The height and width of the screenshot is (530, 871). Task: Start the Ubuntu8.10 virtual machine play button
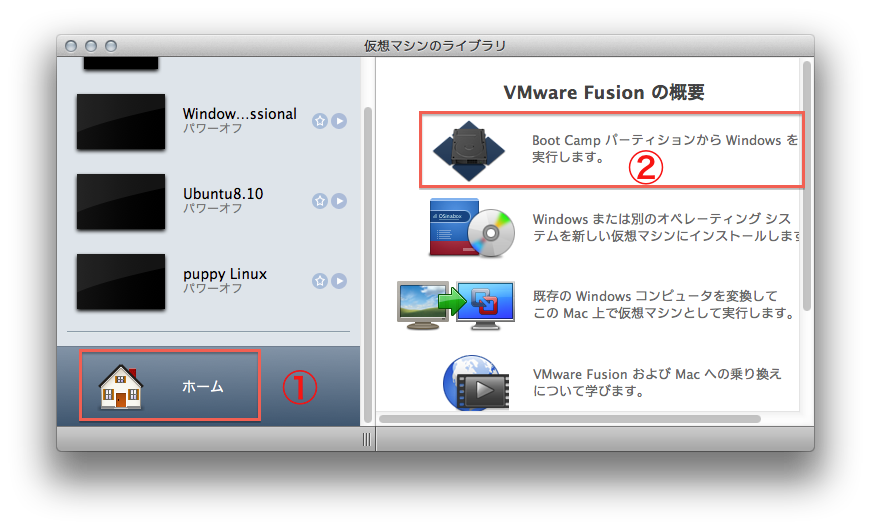click(339, 201)
